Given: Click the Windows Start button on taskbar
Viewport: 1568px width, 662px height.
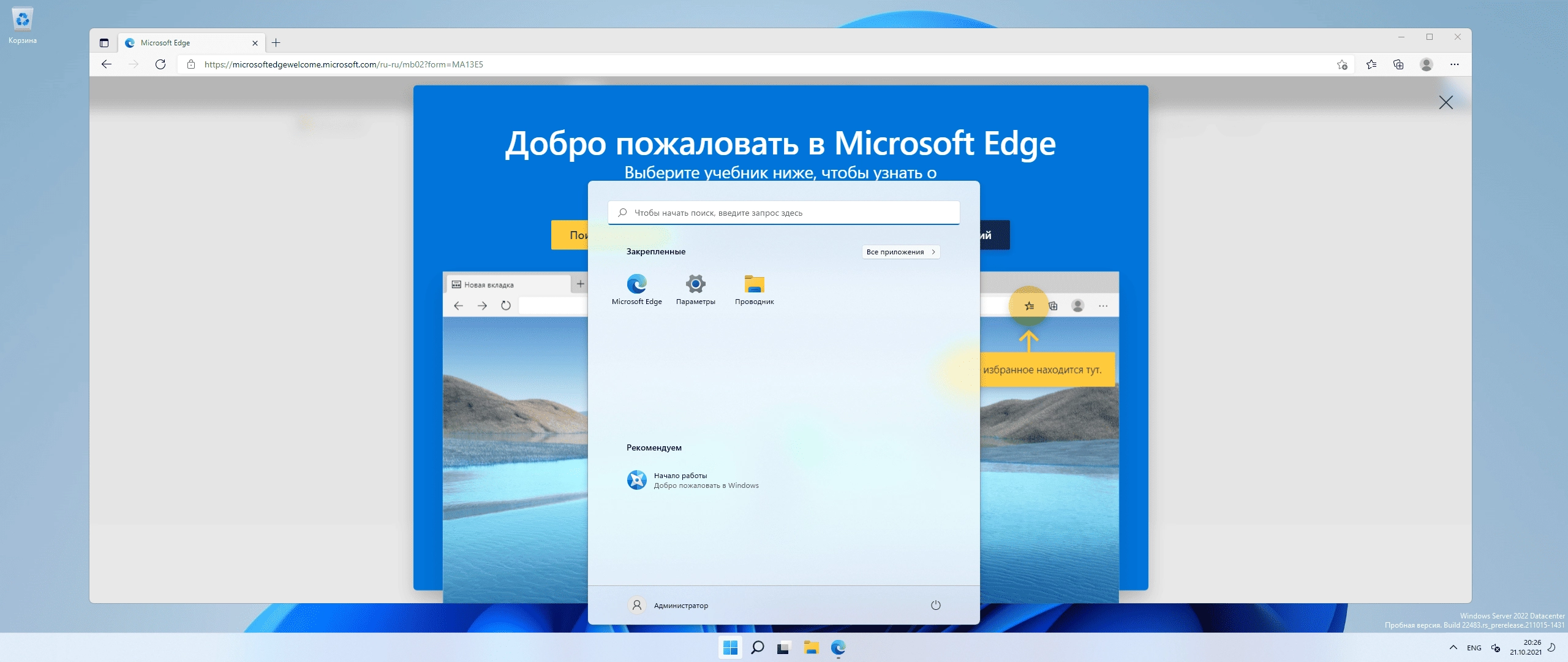Looking at the screenshot, I should [x=730, y=647].
